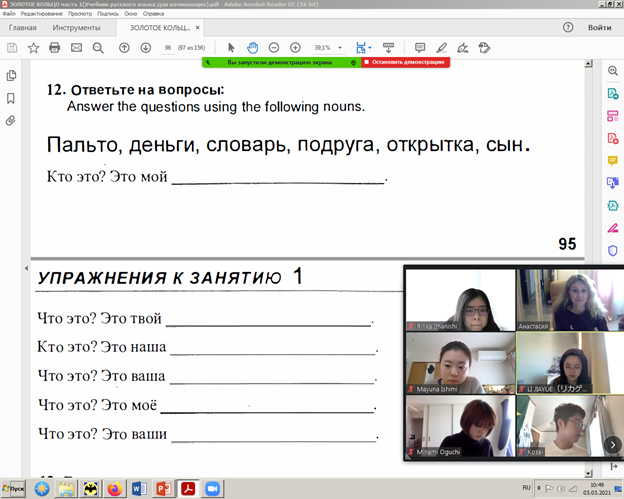Viewport: 624px width, 499px height.
Task: Go to previous page with up arrow
Action: coord(123,47)
